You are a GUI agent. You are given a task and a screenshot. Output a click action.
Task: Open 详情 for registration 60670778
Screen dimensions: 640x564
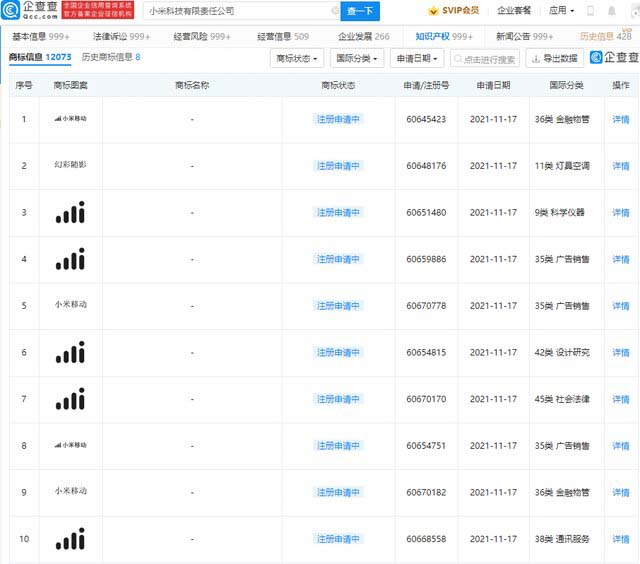pyautogui.click(x=621, y=306)
